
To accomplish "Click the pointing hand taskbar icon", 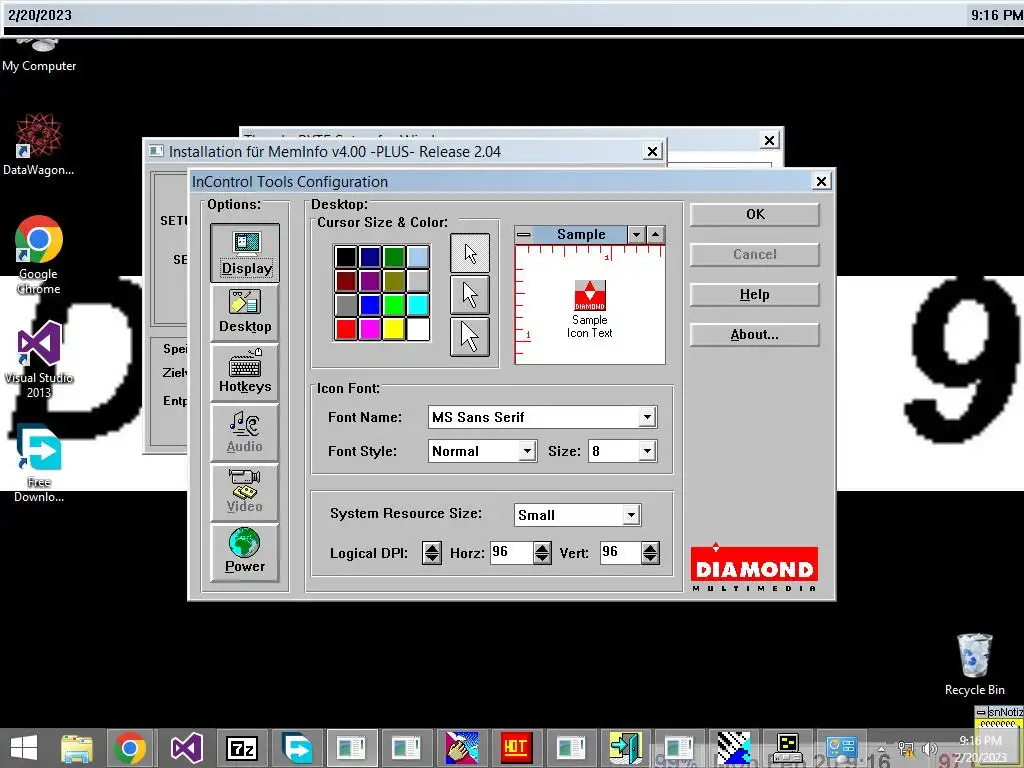I will click(462, 748).
